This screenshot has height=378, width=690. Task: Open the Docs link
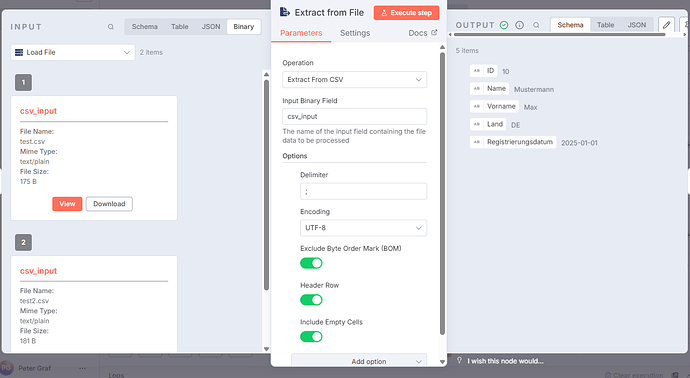(422, 33)
